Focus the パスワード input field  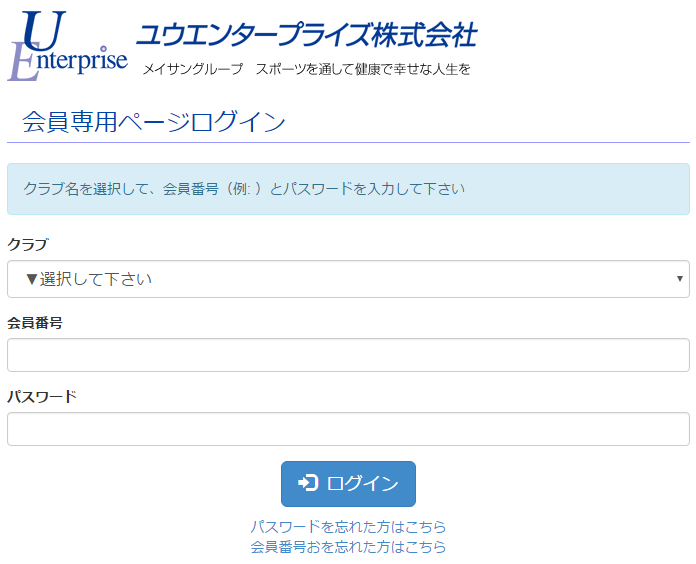348,429
